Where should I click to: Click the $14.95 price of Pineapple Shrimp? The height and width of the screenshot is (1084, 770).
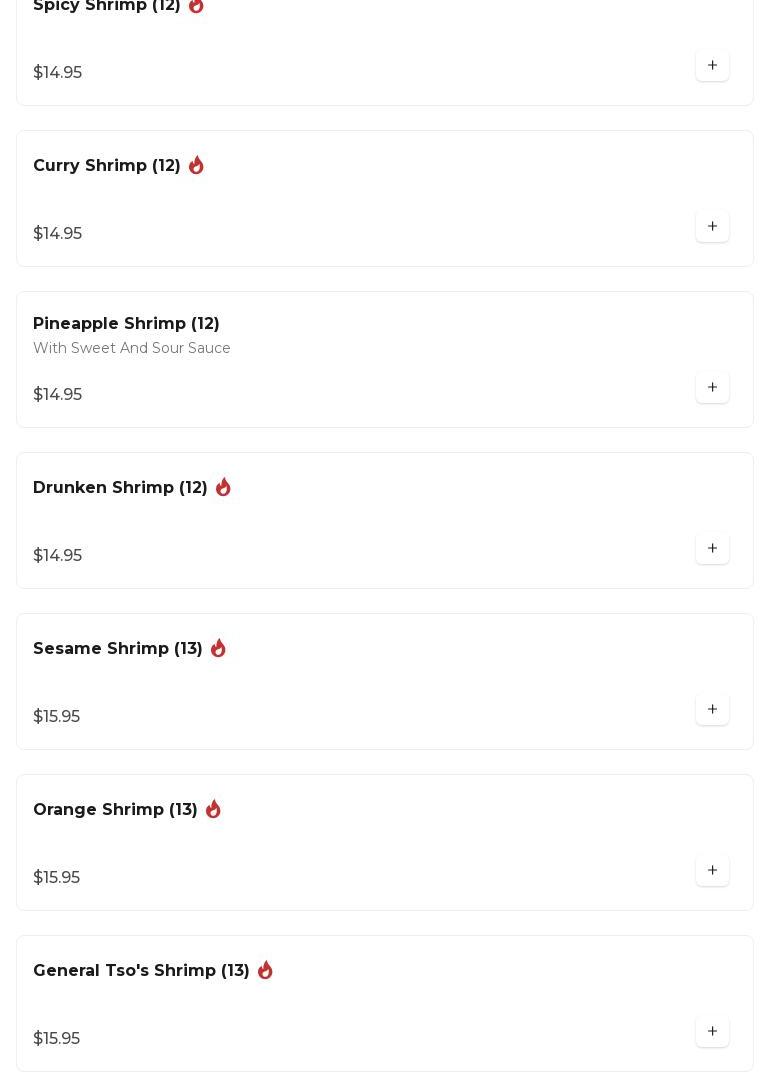[58, 395]
